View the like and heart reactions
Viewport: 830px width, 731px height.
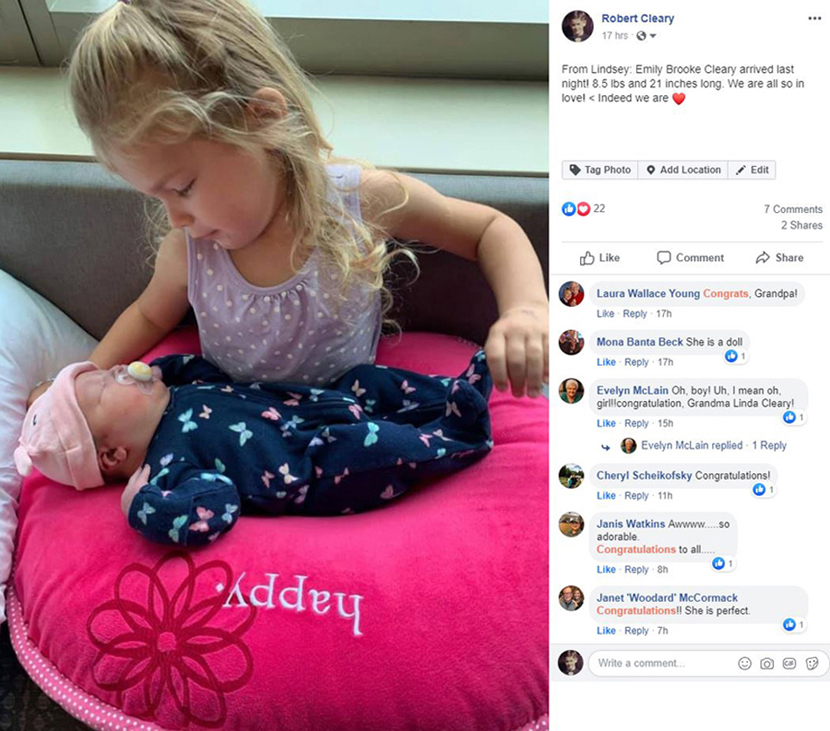pyautogui.click(x=583, y=209)
